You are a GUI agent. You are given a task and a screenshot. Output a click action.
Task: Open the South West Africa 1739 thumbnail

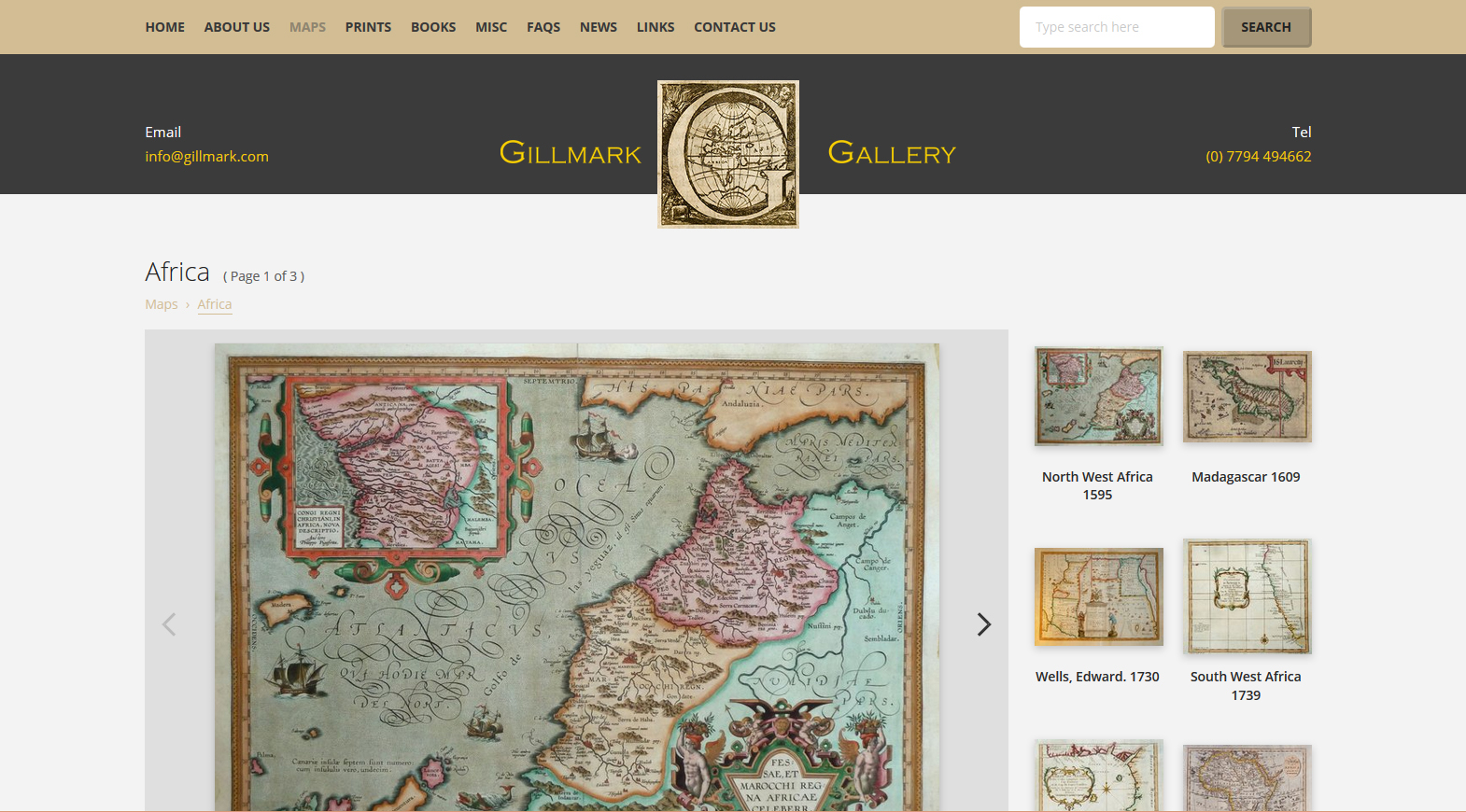click(x=1248, y=596)
